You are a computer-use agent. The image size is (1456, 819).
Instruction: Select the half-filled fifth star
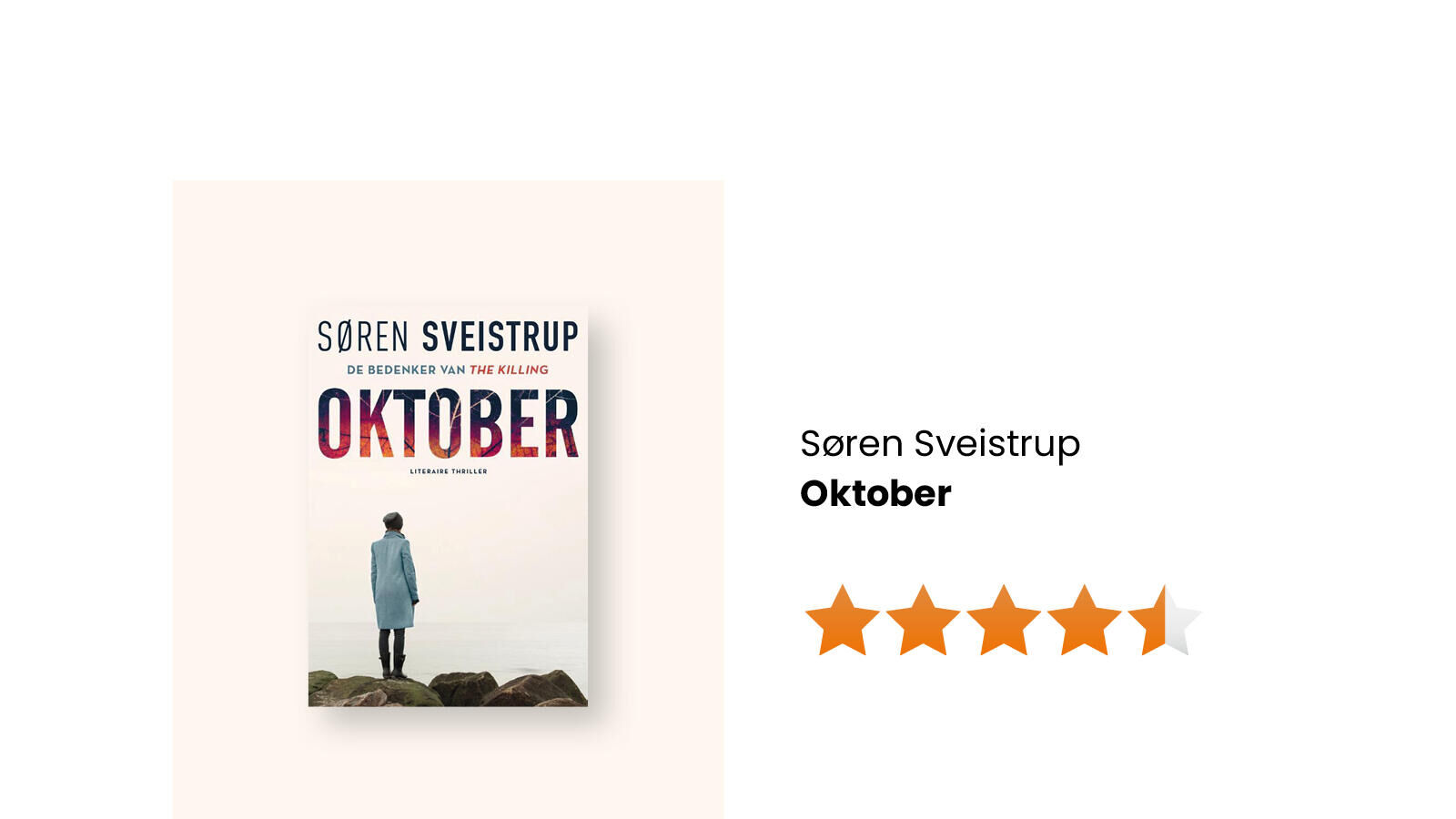(1165, 621)
